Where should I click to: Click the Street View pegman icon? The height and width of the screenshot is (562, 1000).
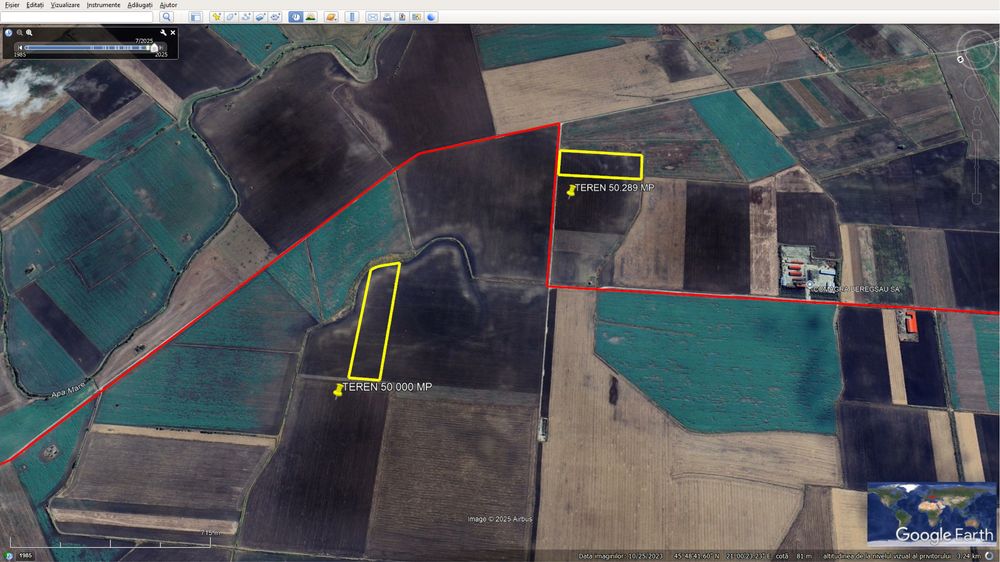click(x=977, y=114)
